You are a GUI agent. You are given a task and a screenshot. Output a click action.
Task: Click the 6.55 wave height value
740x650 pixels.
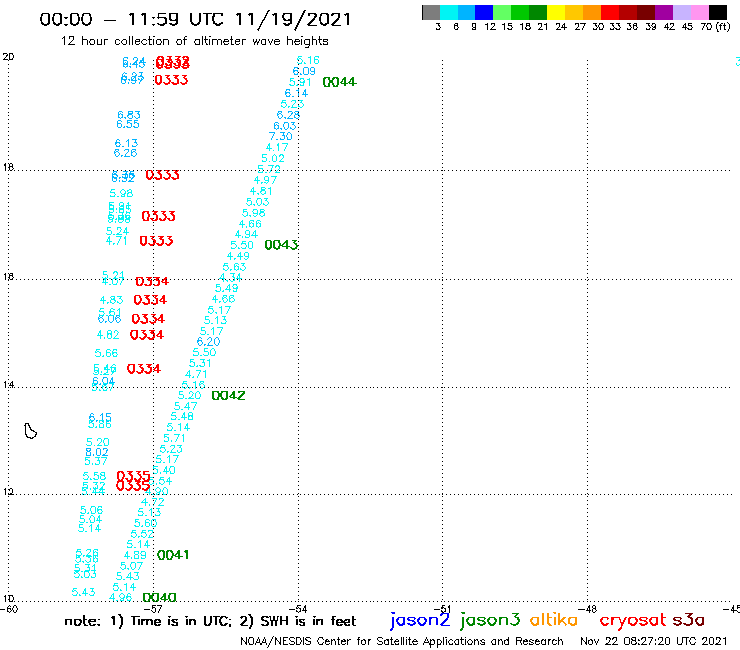[128, 125]
